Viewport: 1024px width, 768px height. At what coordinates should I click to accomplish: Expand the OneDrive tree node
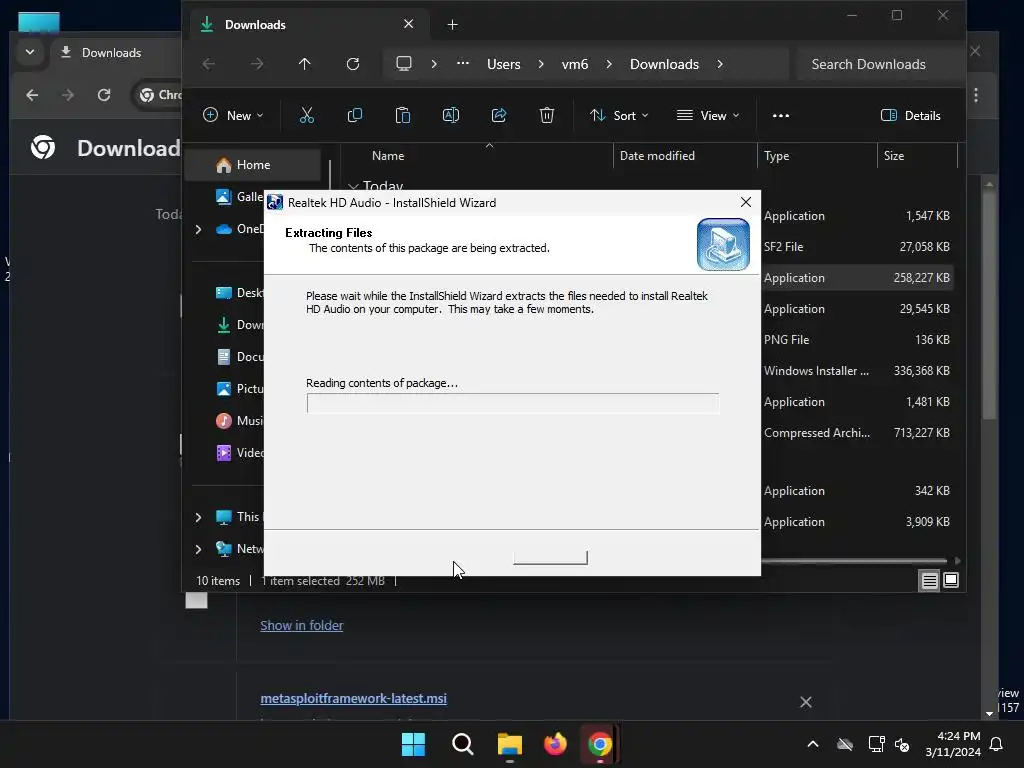pos(199,229)
